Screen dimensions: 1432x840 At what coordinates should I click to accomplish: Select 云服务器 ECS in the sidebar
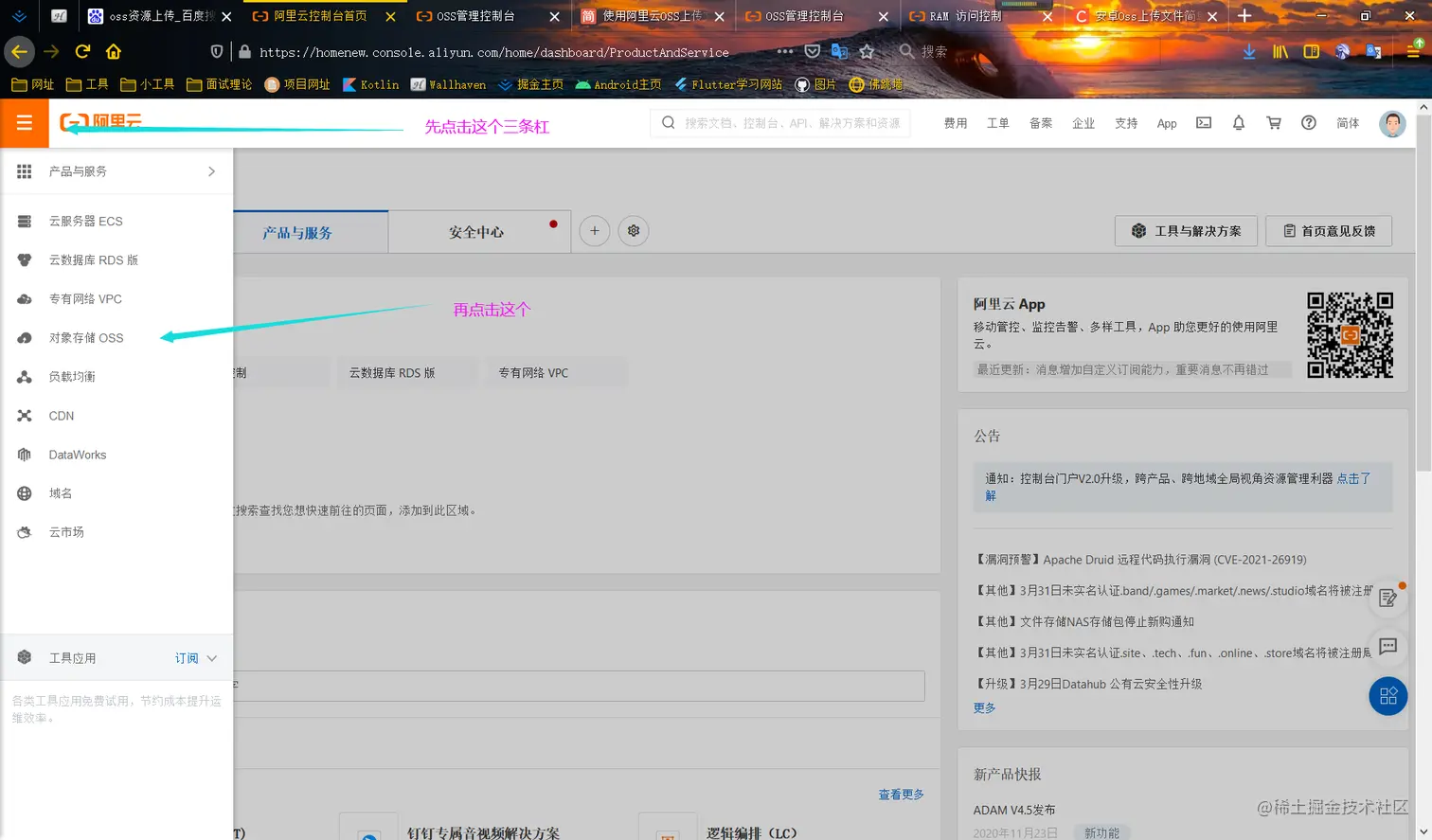pos(87,221)
